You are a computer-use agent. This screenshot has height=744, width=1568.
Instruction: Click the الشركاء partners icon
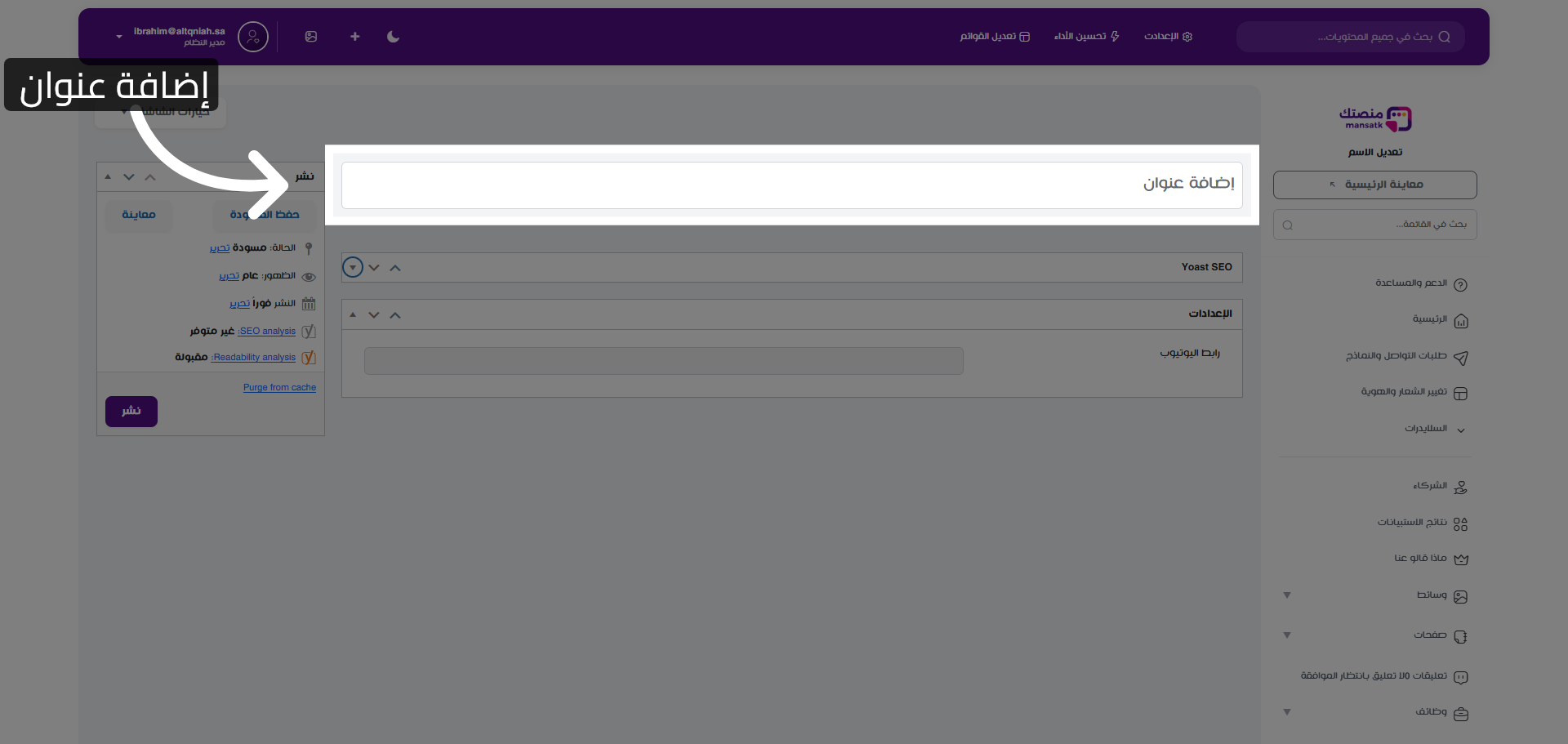[1461, 488]
